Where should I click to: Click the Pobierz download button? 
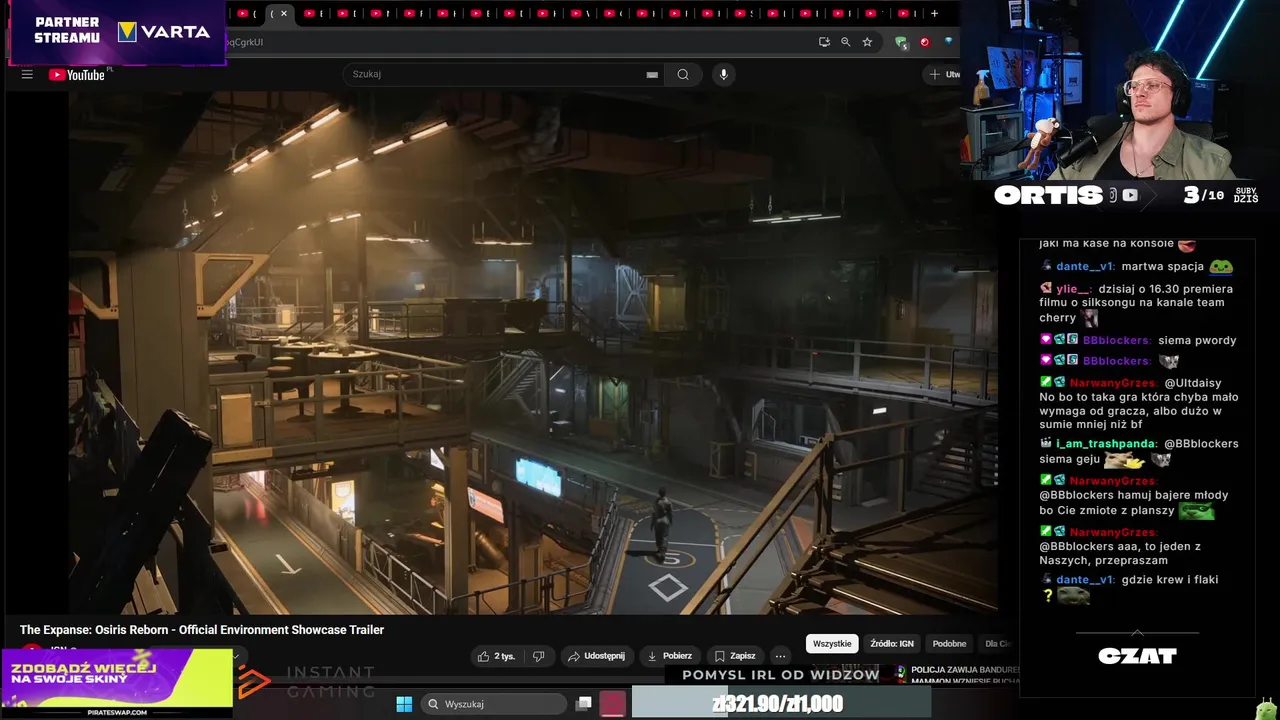[669, 656]
